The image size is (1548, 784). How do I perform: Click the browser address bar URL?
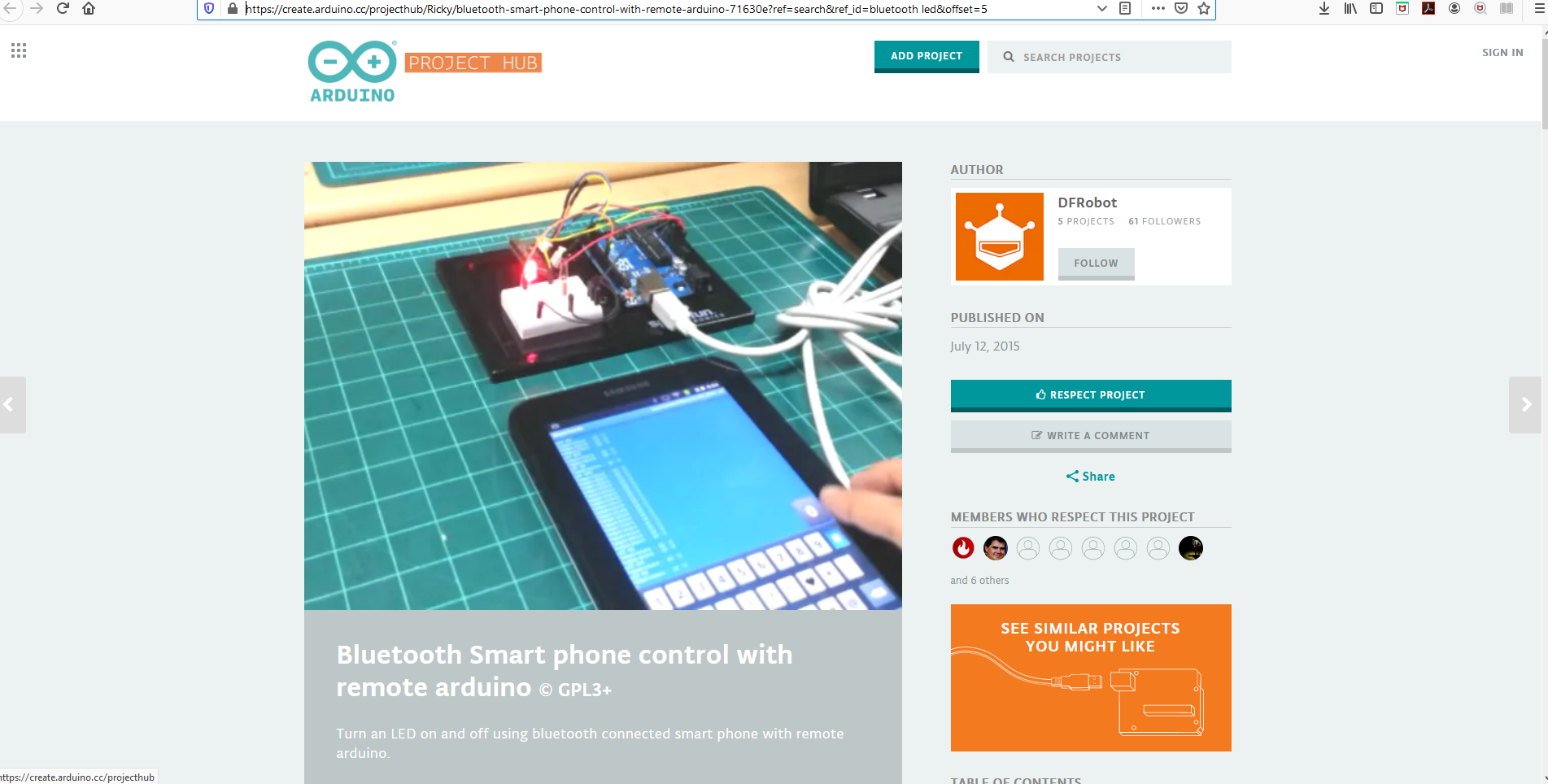coord(617,9)
